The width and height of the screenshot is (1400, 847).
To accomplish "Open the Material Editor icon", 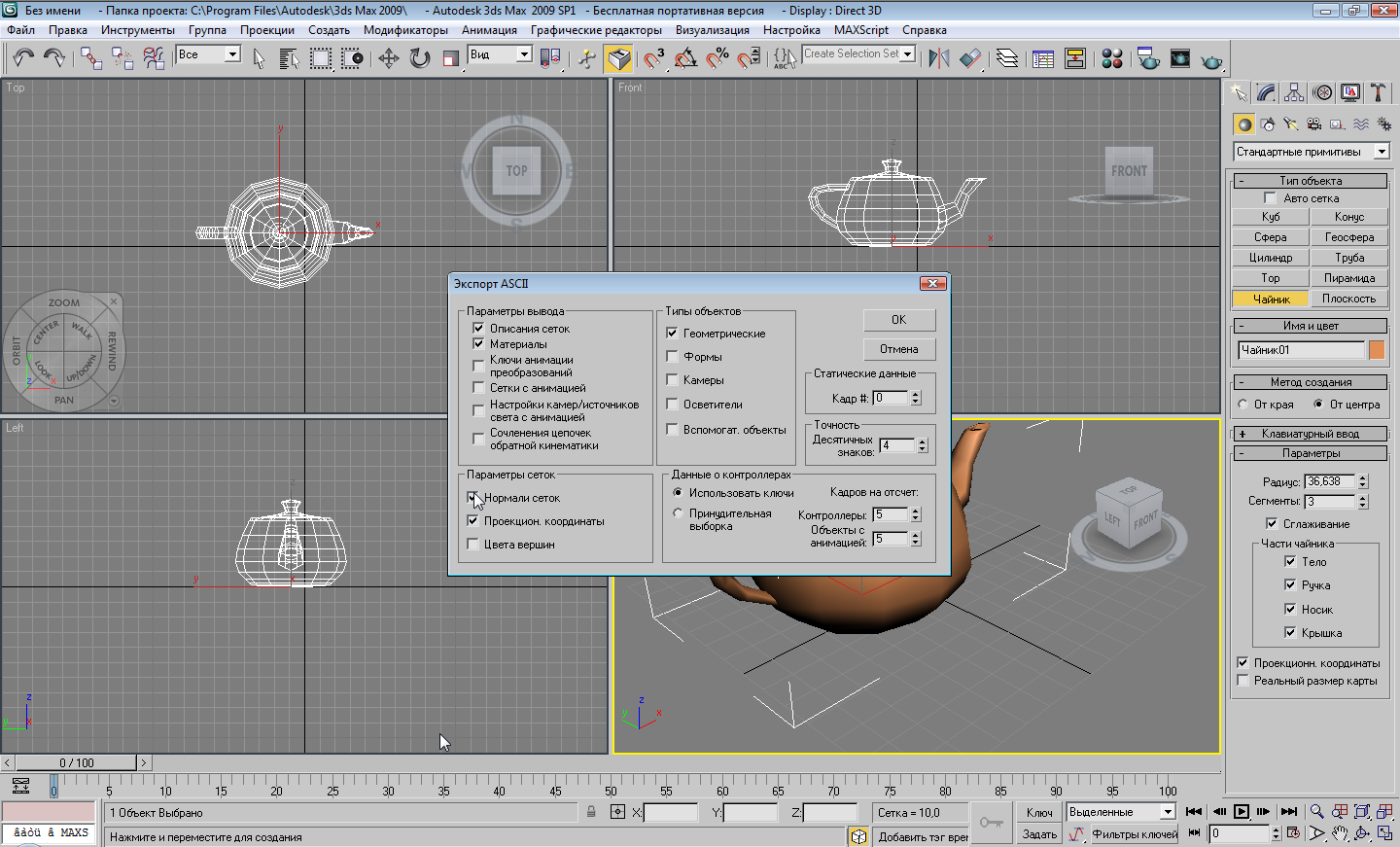I will click(1112, 58).
